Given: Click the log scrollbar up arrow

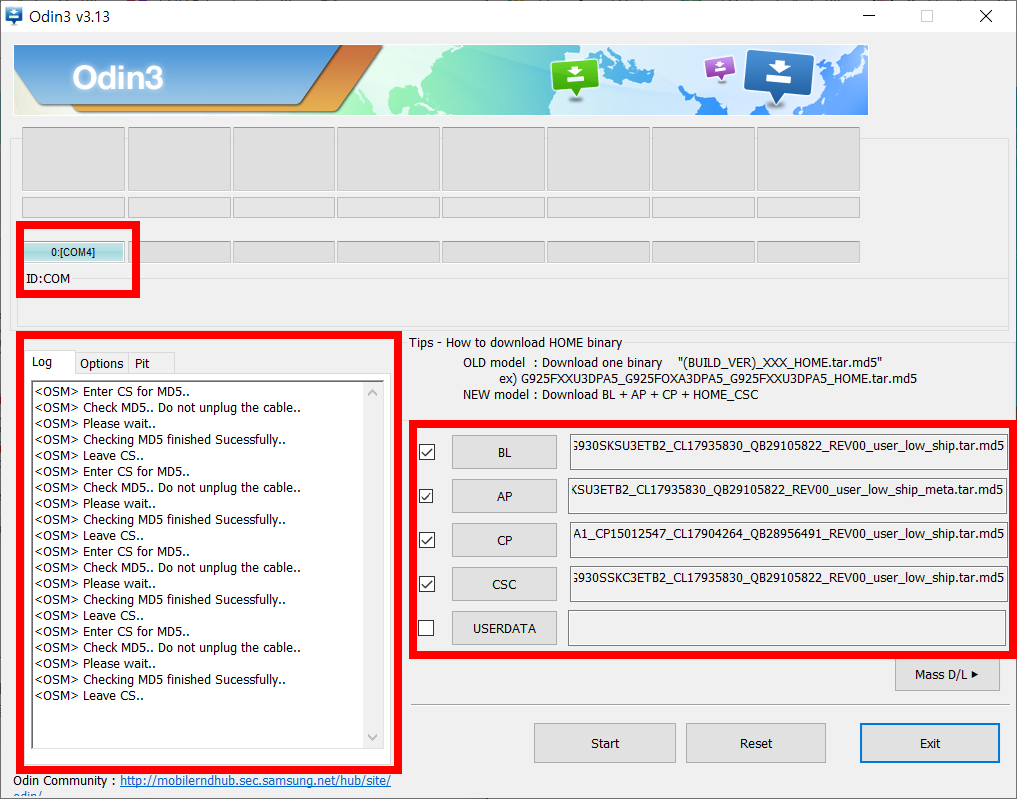Looking at the screenshot, I should (372, 393).
